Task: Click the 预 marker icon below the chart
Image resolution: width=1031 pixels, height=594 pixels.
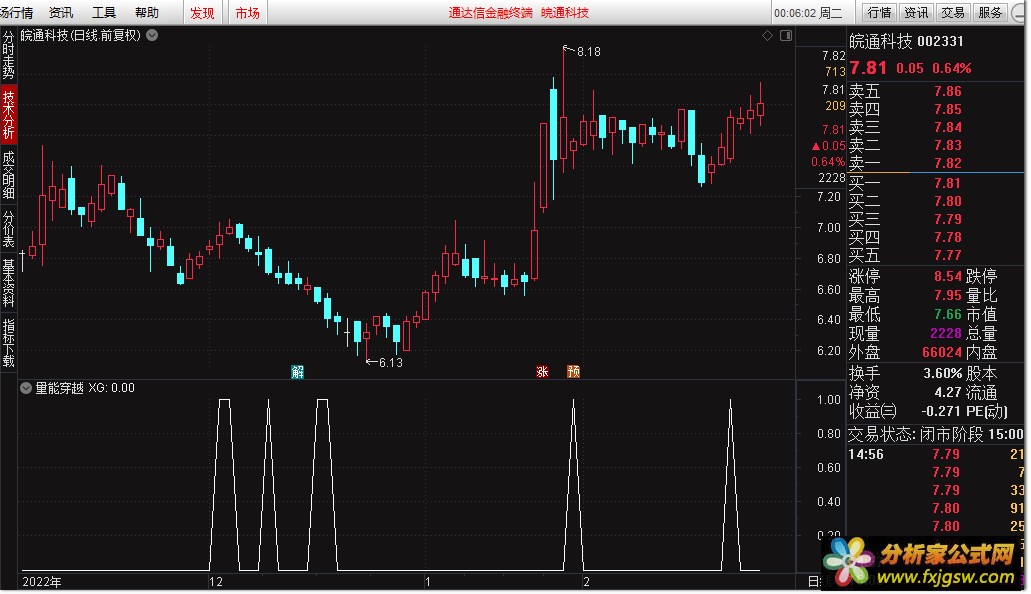Action: [x=573, y=372]
